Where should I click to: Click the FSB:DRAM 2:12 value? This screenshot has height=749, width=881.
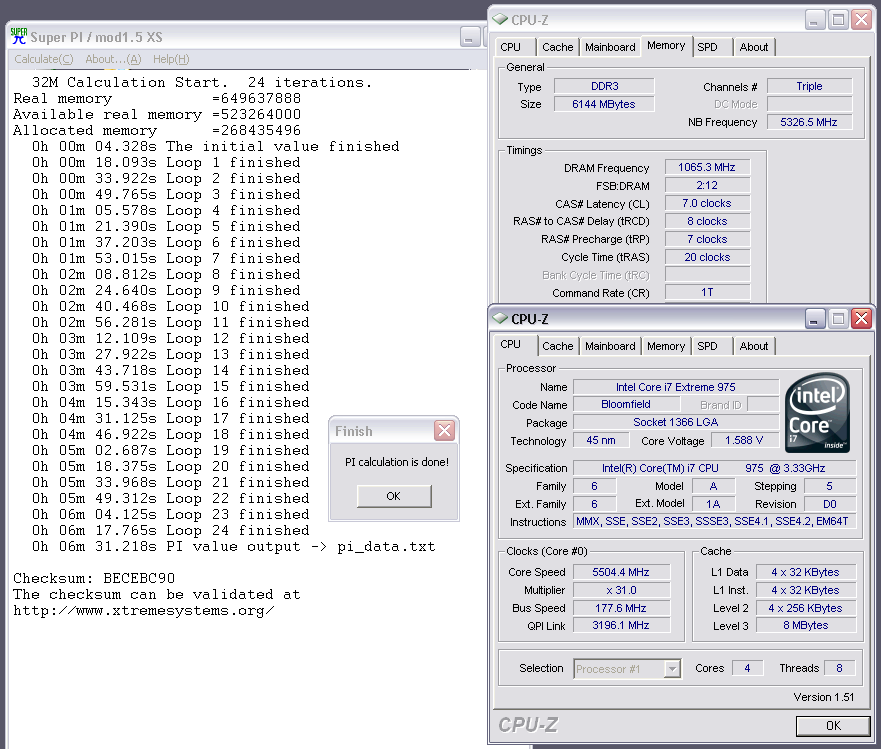[707, 185]
